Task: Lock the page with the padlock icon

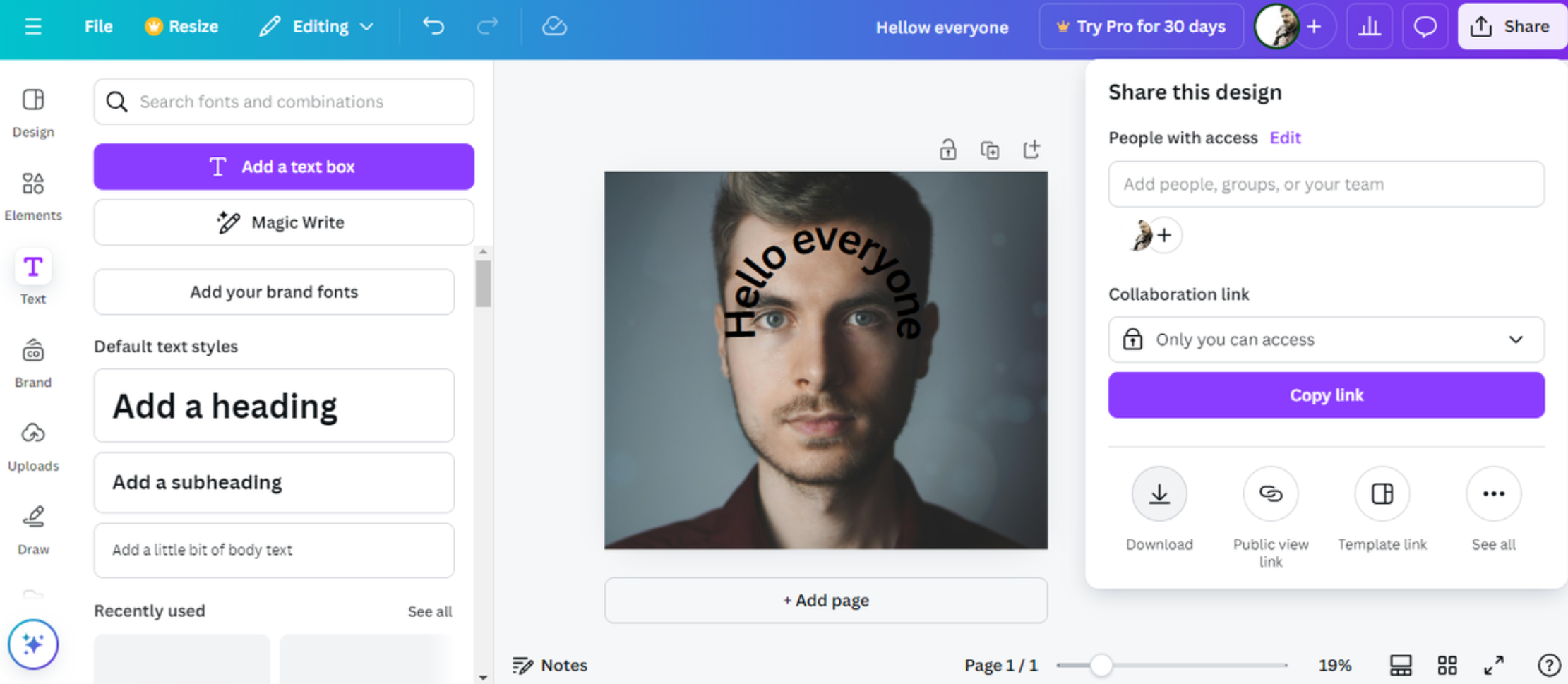Action: pyautogui.click(x=947, y=150)
